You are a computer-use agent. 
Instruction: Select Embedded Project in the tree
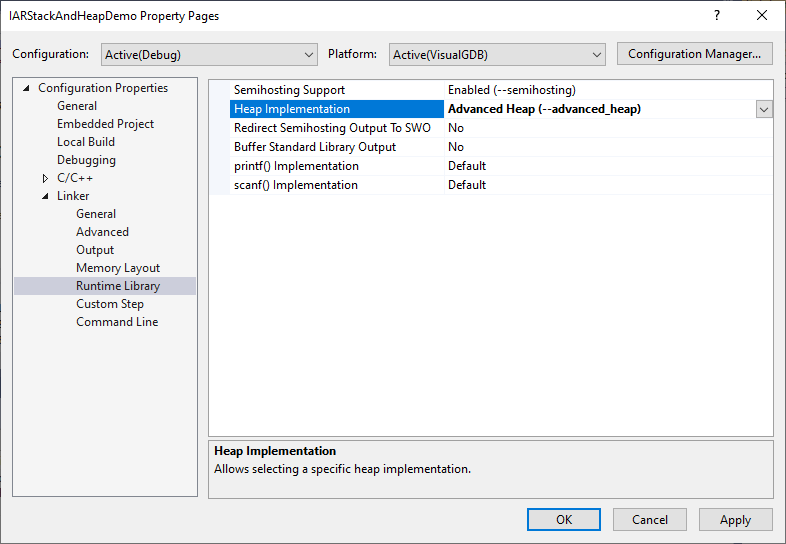105,124
